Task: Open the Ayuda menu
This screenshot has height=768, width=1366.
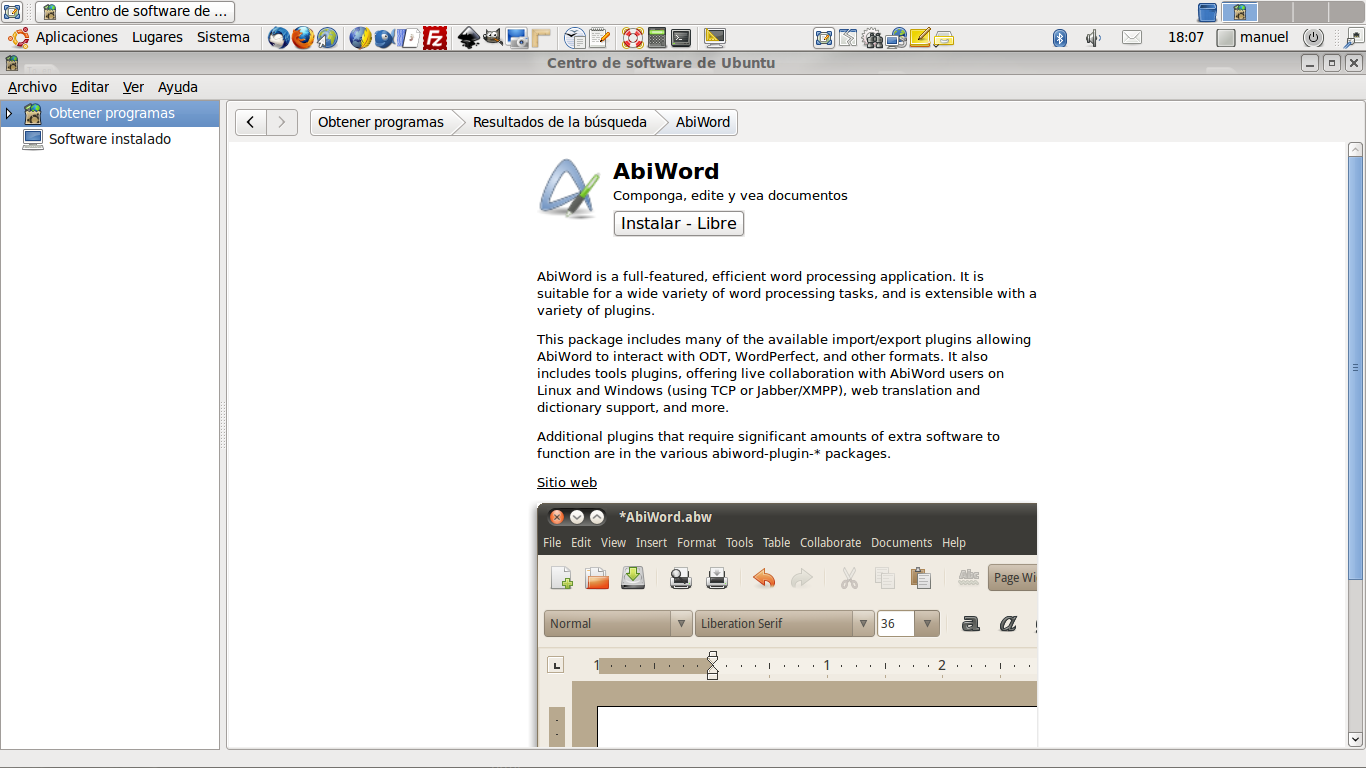Action: click(178, 87)
